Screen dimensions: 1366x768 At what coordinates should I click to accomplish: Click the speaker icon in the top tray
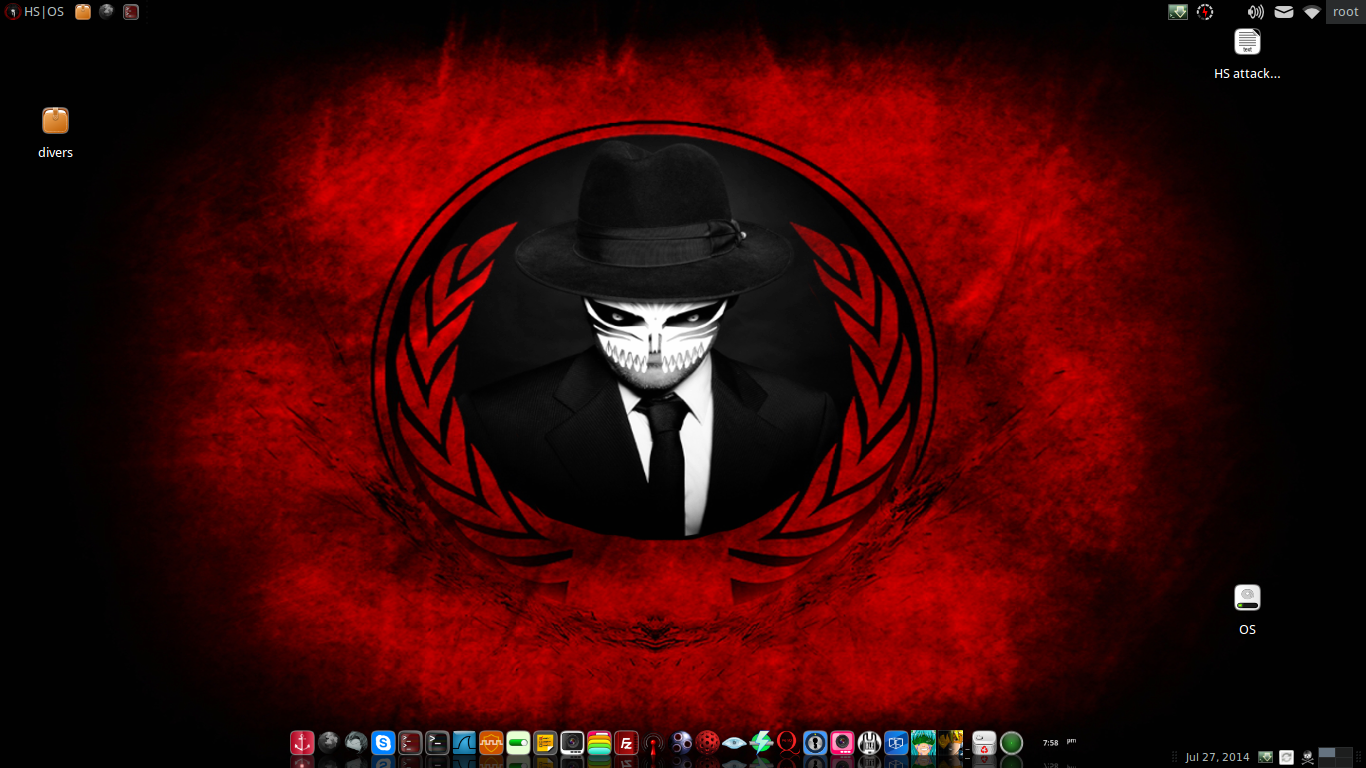1255,12
